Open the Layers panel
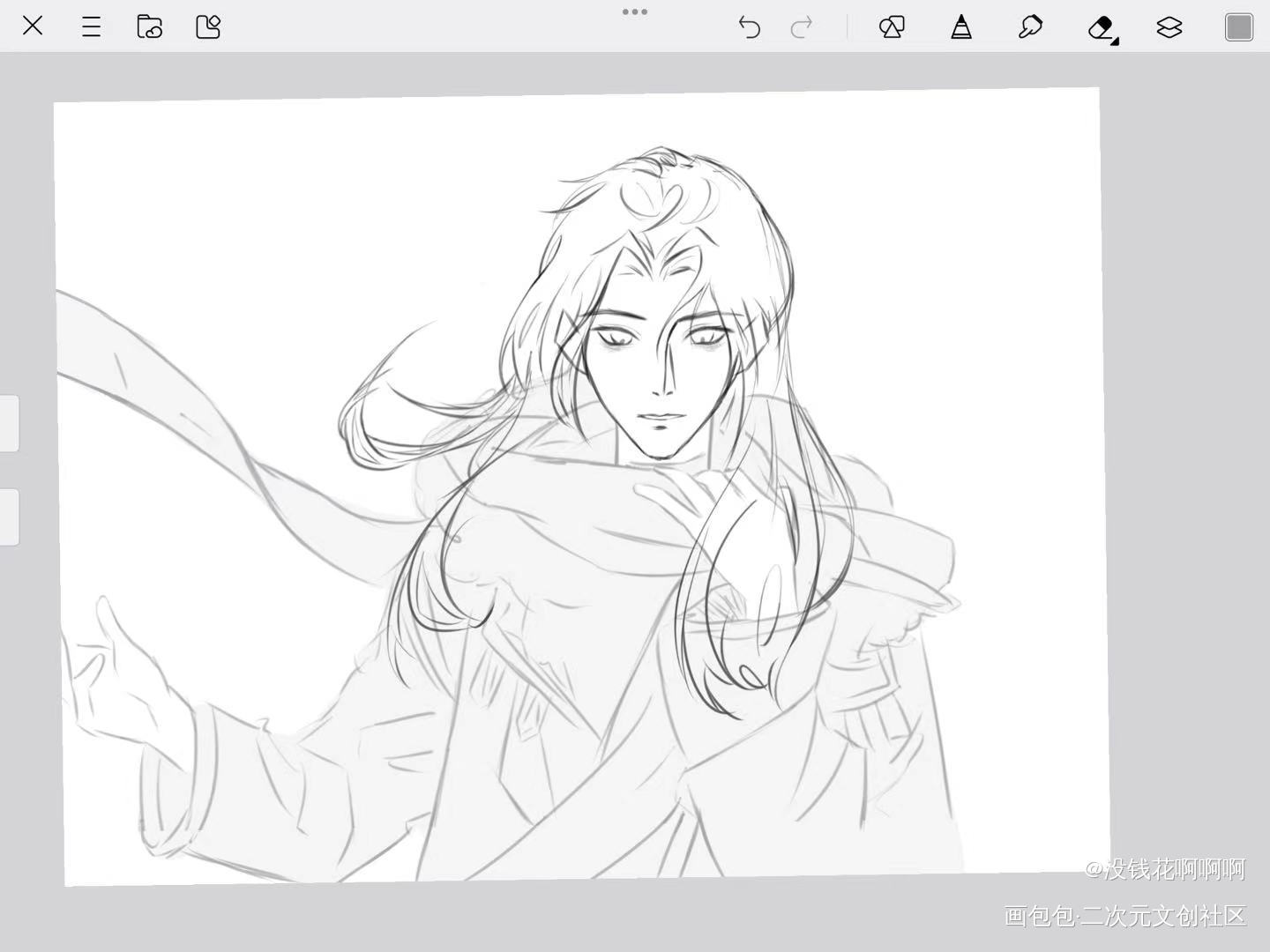The height and width of the screenshot is (952, 1270). (x=1169, y=27)
